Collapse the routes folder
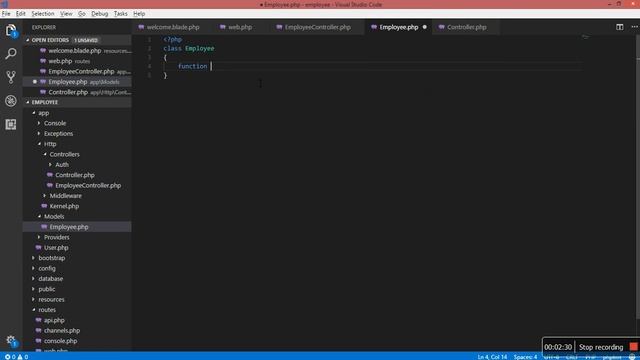 coord(34,310)
